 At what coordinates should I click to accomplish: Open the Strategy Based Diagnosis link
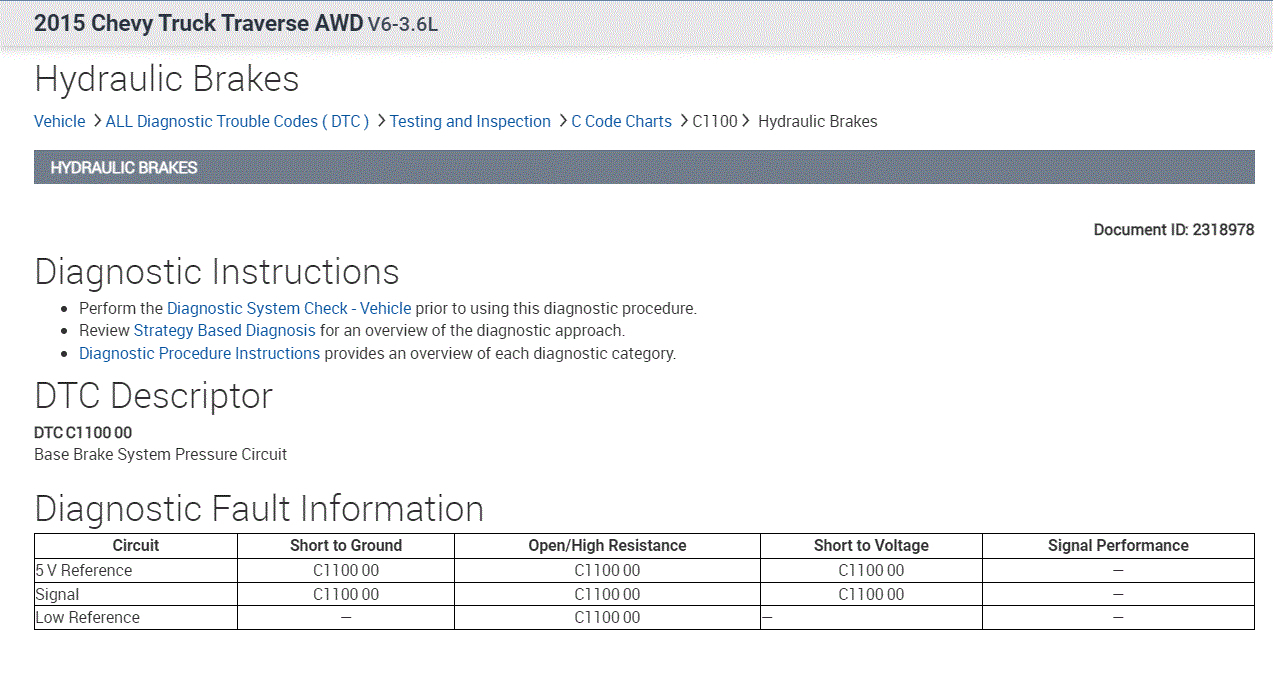[x=224, y=330]
